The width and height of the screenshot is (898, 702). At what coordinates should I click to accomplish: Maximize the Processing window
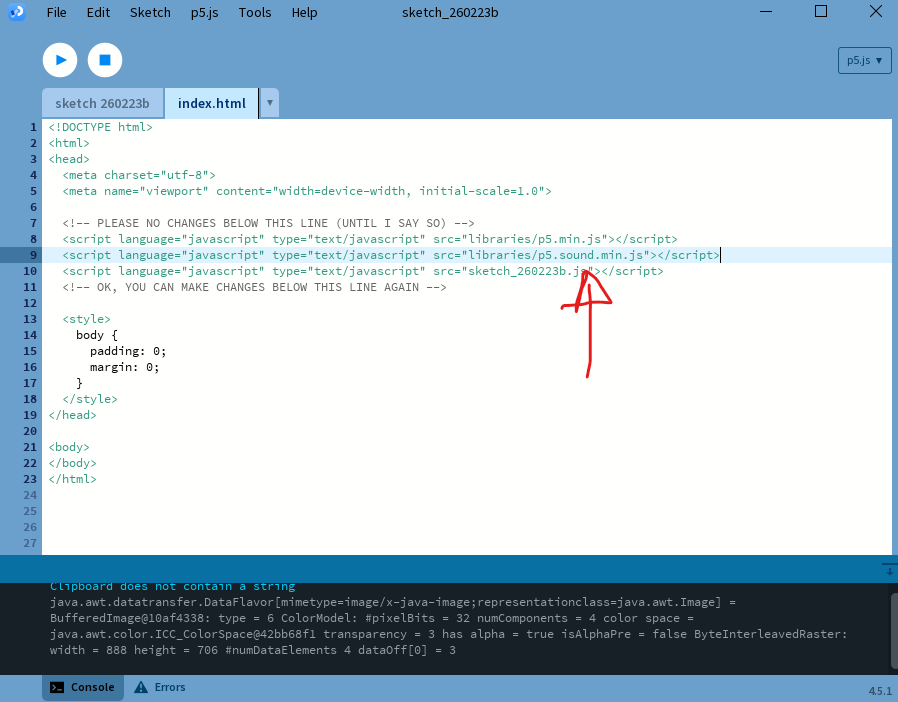[820, 12]
